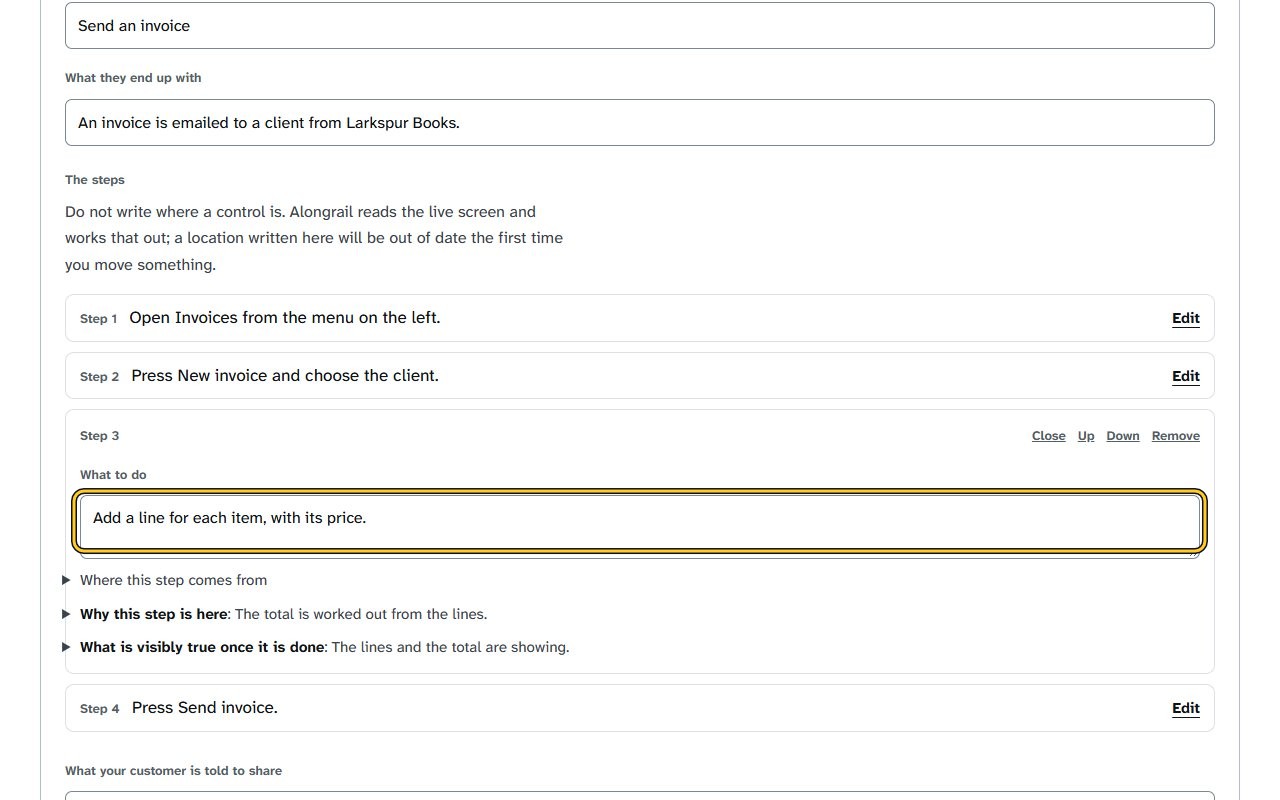The height and width of the screenshot is (800, 1280).
Task: Click the 'Step 1' label
Action: [98, 319]
